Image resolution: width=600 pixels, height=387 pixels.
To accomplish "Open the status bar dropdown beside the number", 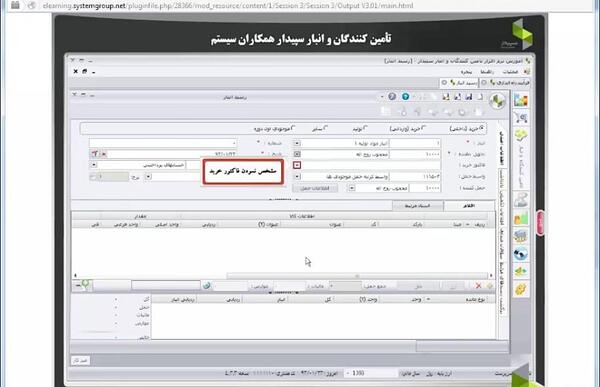I will pyautogui.click(x=347, y=373).
